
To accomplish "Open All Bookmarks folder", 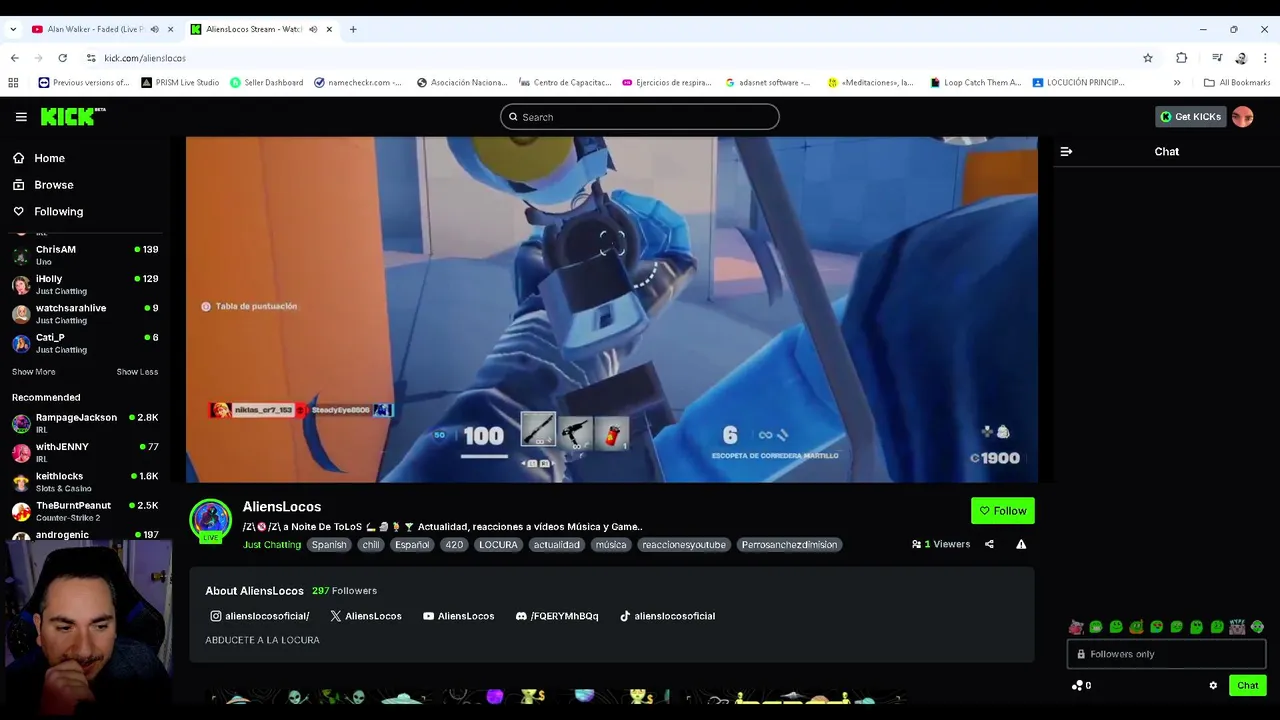I will (1237, 83).
